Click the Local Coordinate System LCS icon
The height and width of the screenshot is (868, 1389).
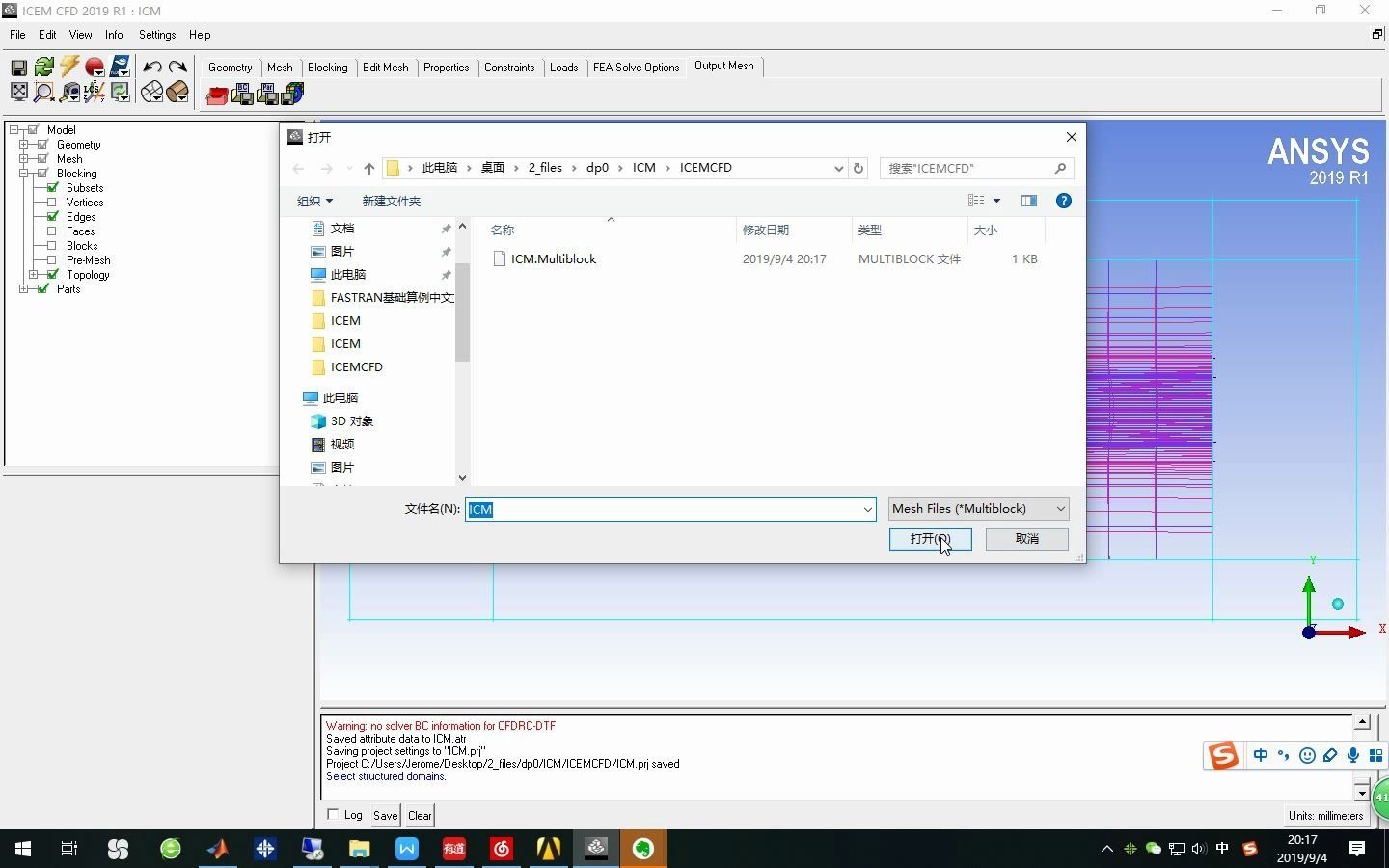tap(95, 92)
